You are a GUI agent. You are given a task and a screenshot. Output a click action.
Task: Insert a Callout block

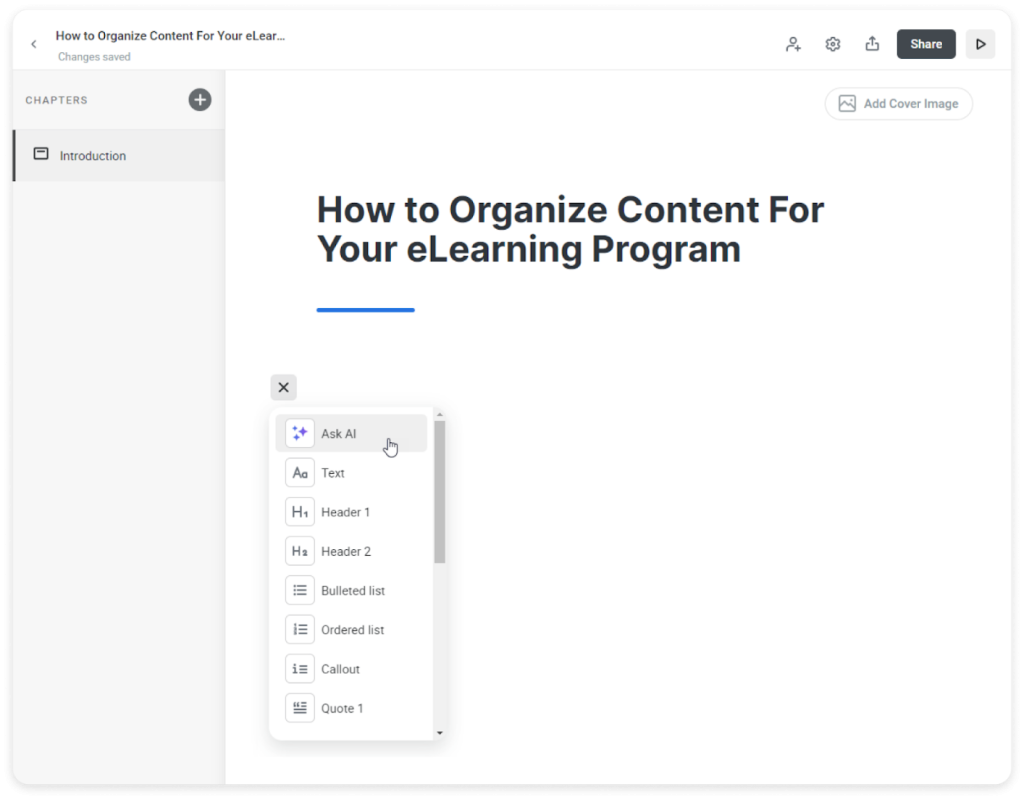point(351,669)
